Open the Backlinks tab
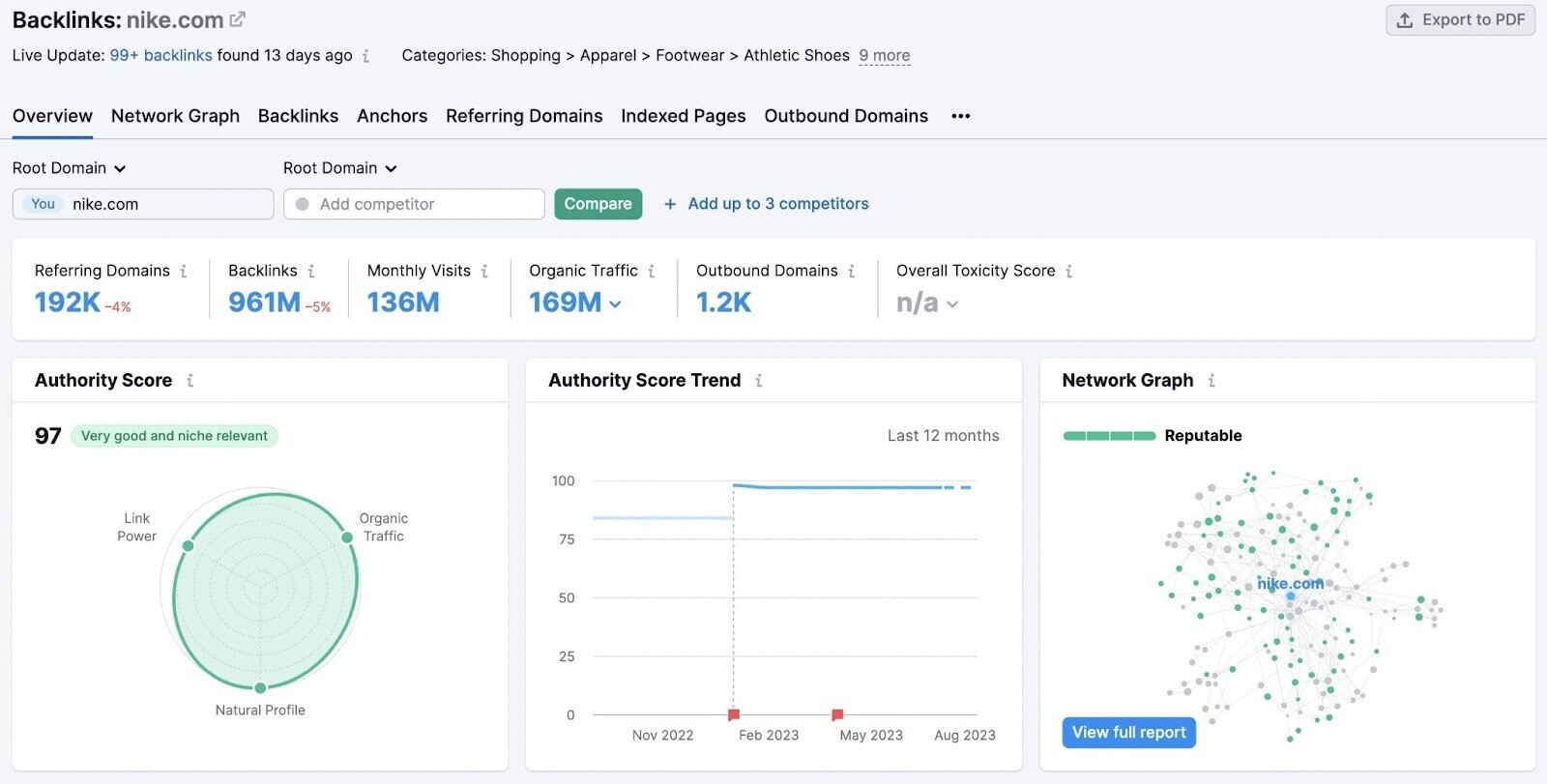This screenshot has width=1547, height=784. click(298, 116)
